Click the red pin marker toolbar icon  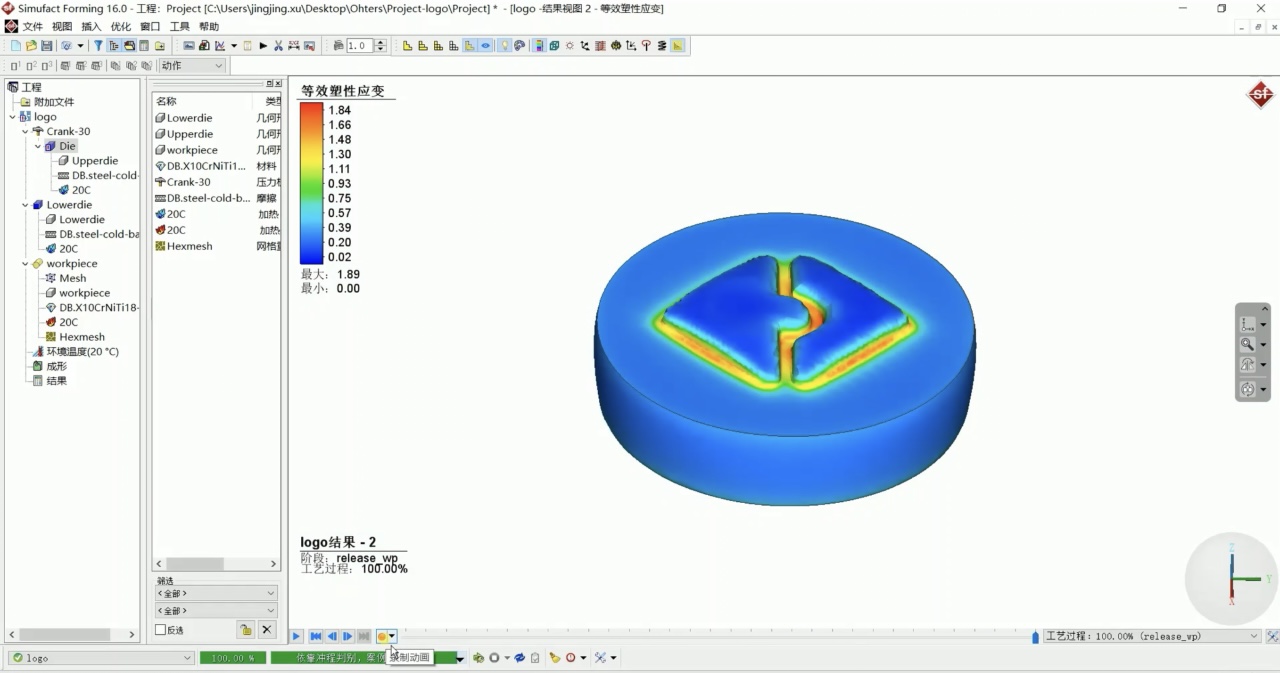click(646, 46)
